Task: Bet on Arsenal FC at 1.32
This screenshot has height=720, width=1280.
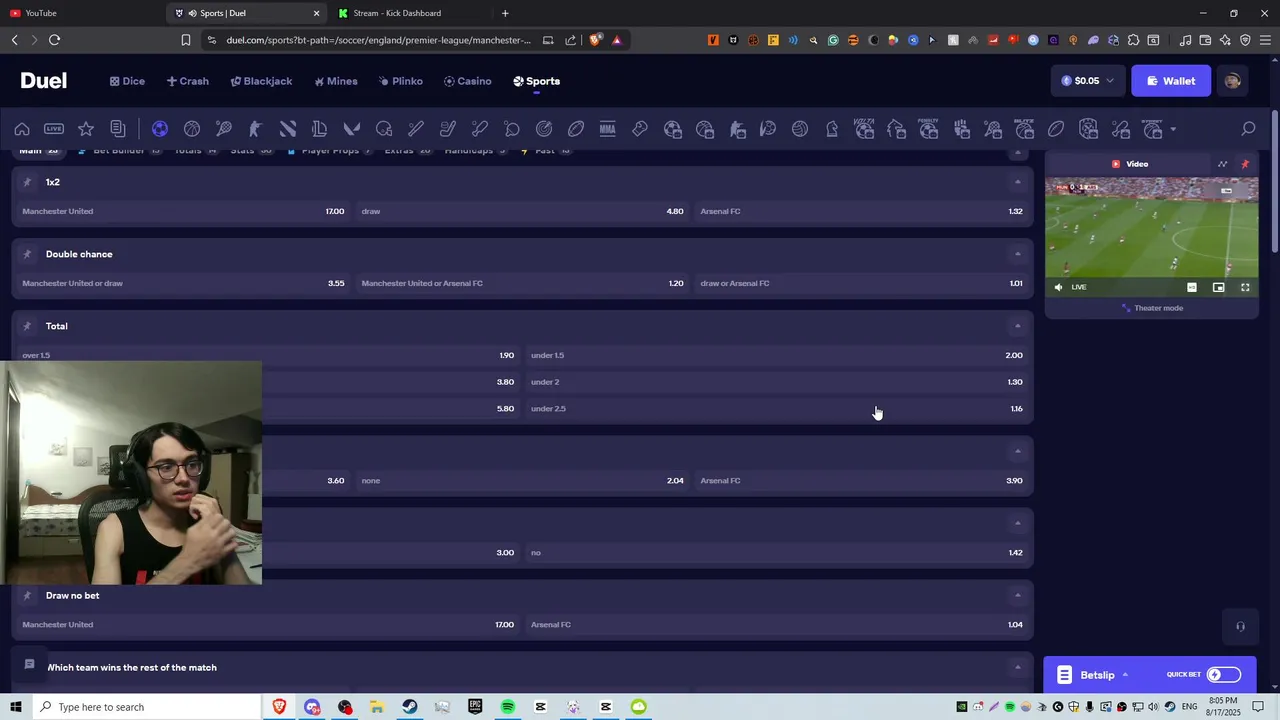Action: (x=861, y=211)
